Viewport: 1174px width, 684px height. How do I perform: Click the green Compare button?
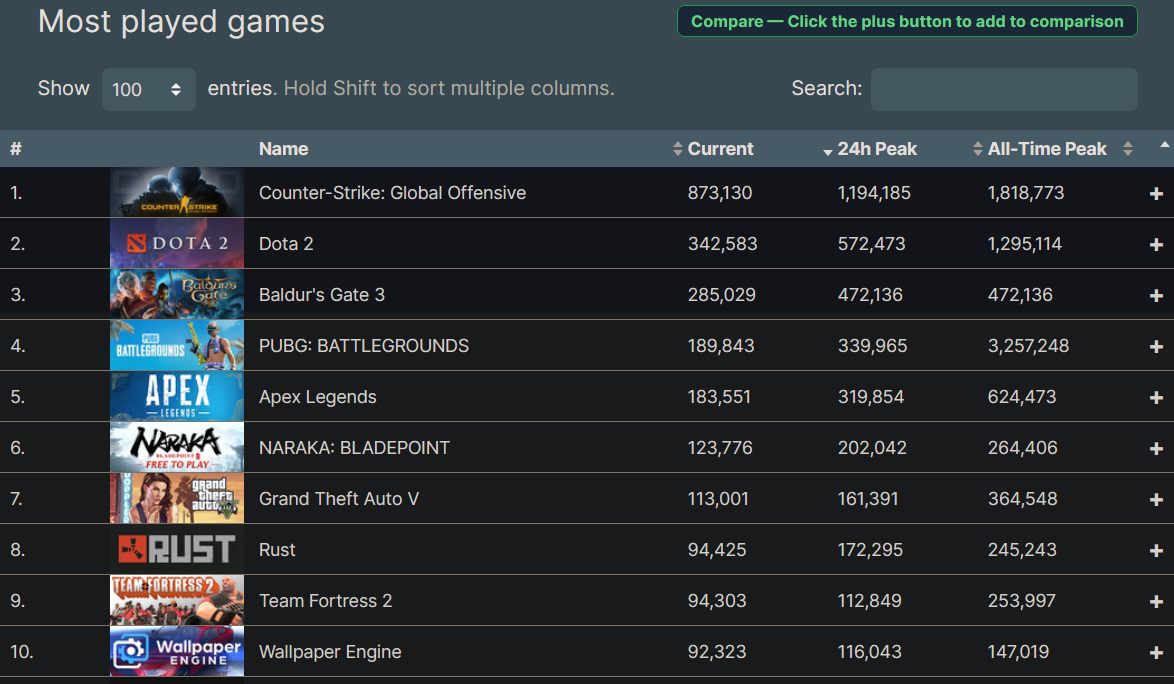coord(906,21)
